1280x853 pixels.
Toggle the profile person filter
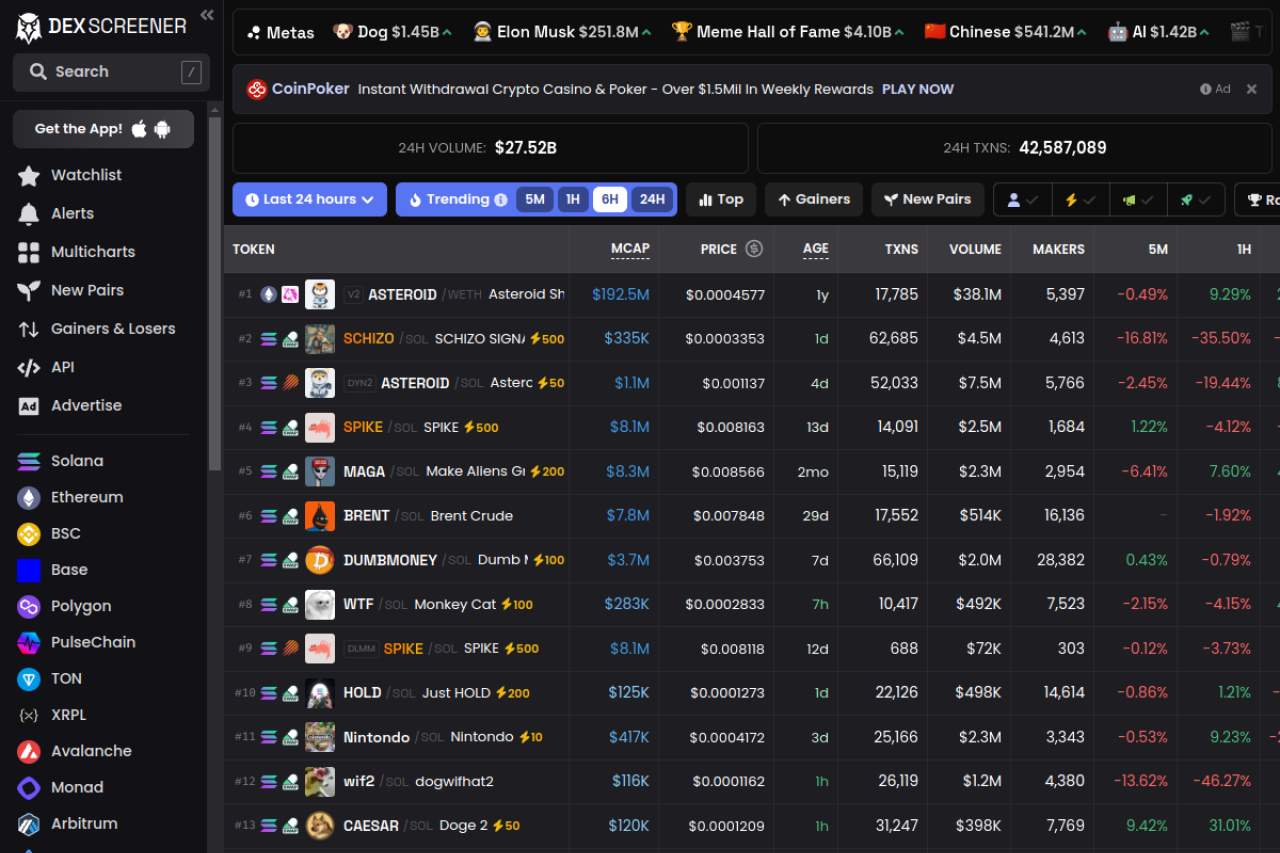(x=1014, y=200)
